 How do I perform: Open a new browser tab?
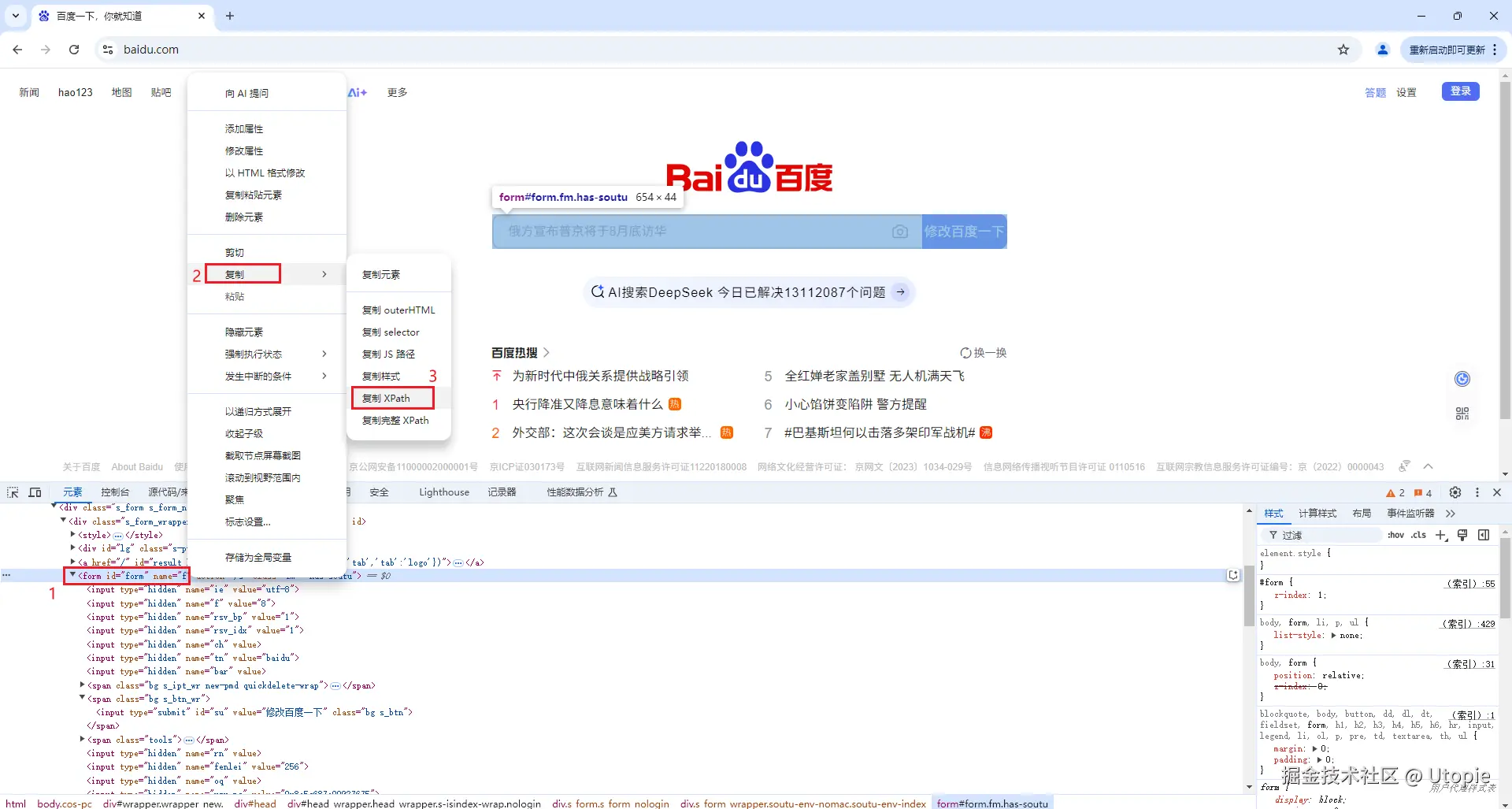[230, 16]
